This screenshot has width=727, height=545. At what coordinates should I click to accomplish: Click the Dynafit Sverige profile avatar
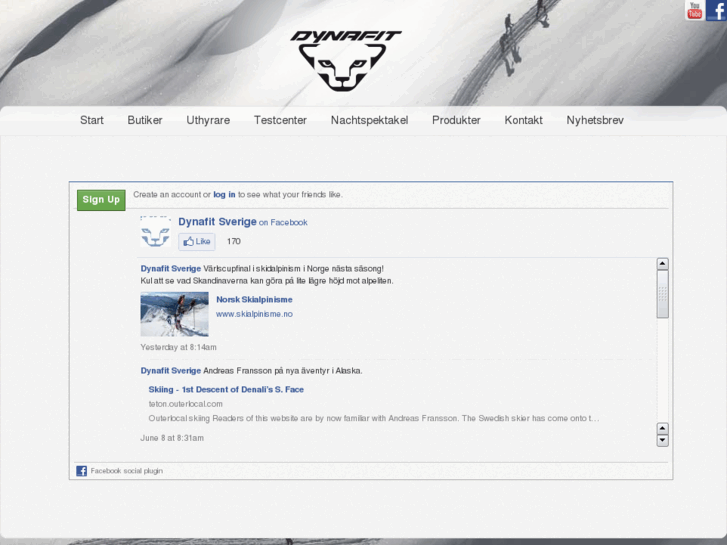(x=156, y=231)
